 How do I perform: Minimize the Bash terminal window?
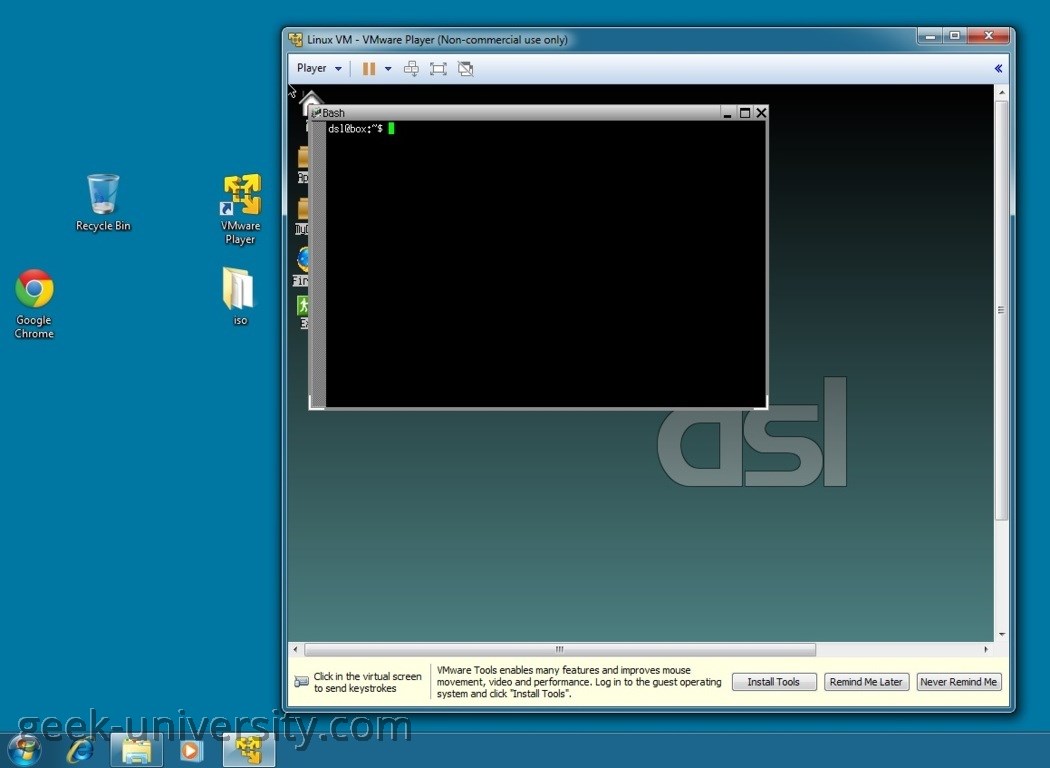(727, 113)
